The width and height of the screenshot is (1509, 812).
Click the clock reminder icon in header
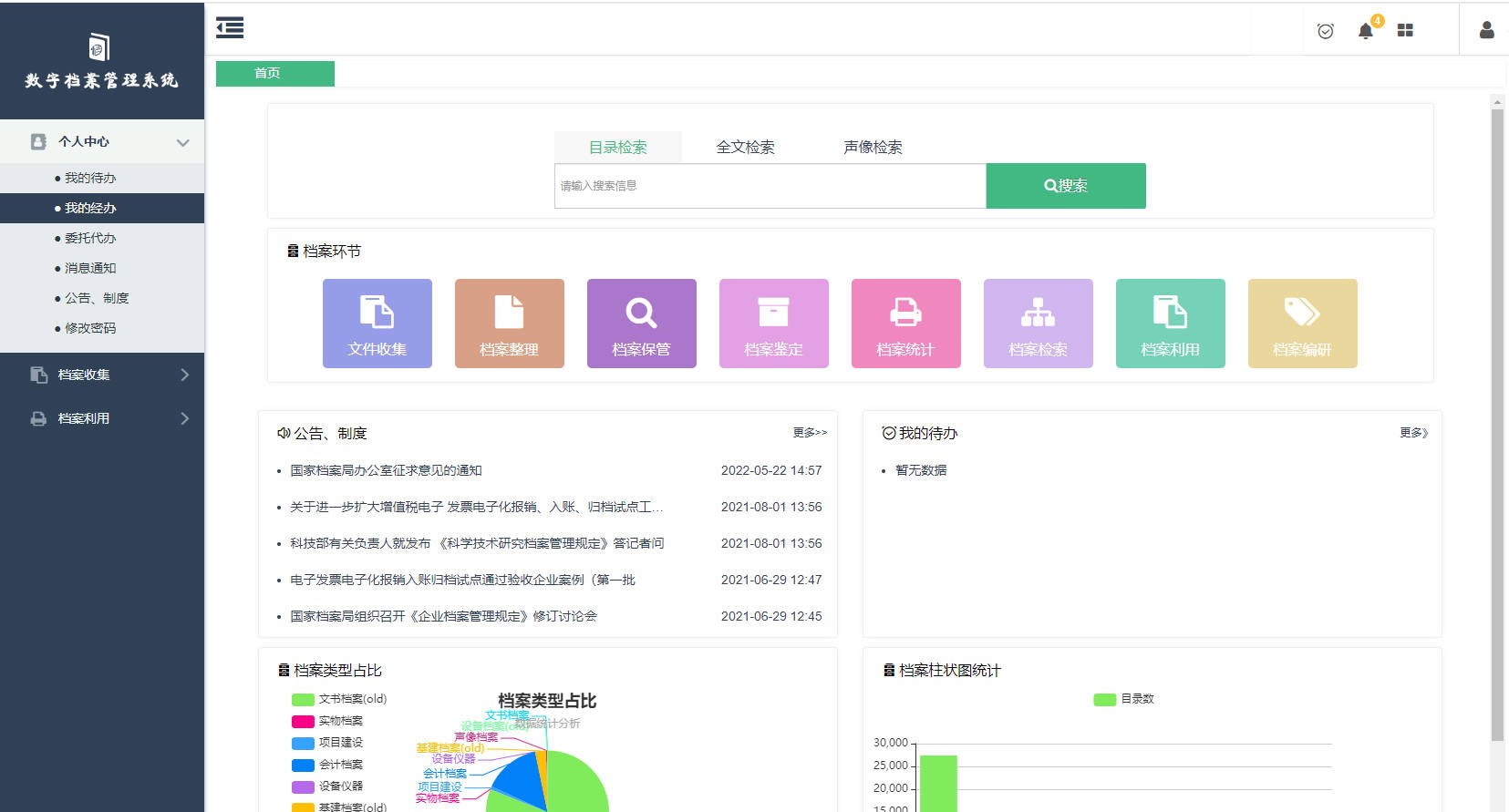tap(1325, 31)
